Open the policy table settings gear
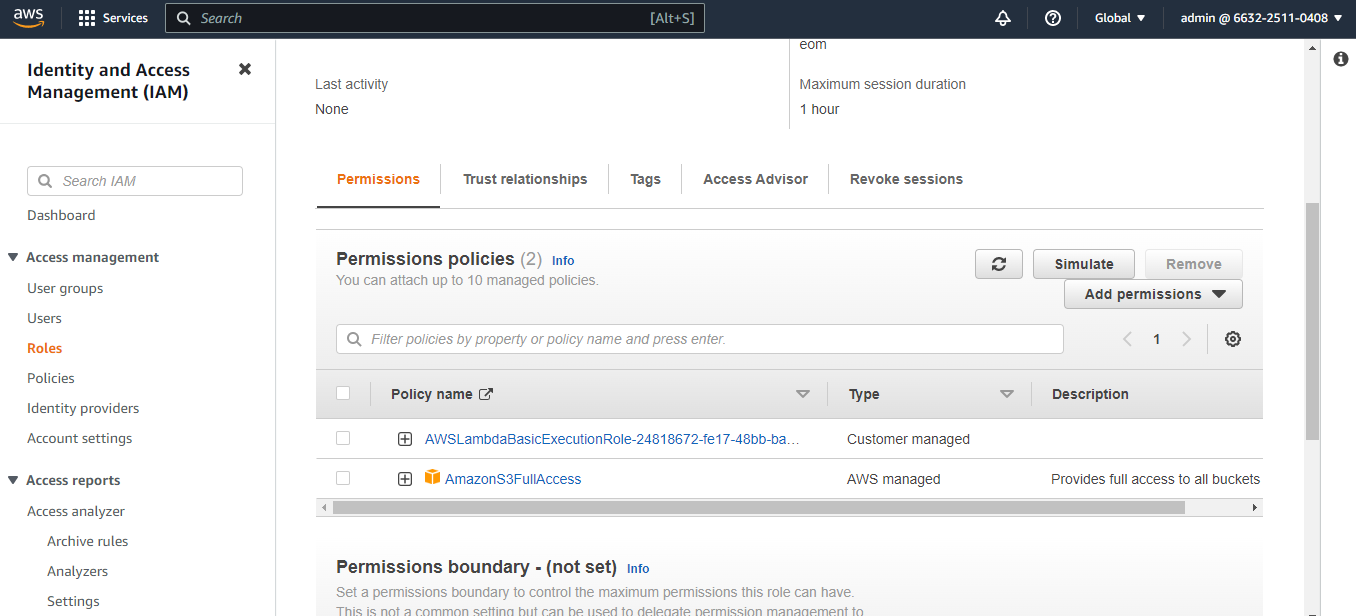This screenshot has height=616, width=1356. 1233,339
